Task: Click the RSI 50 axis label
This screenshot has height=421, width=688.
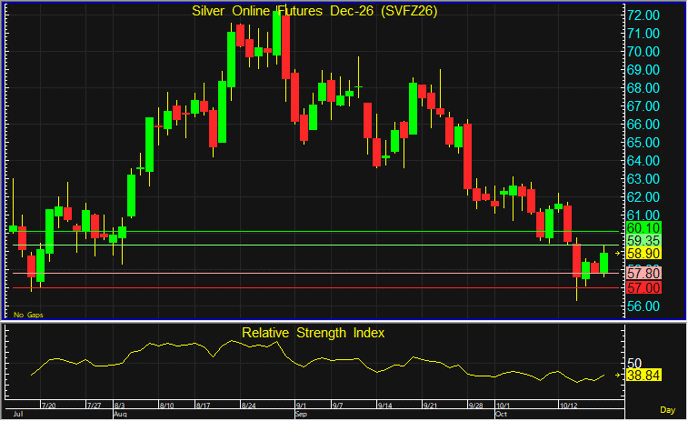Action: 634,363
